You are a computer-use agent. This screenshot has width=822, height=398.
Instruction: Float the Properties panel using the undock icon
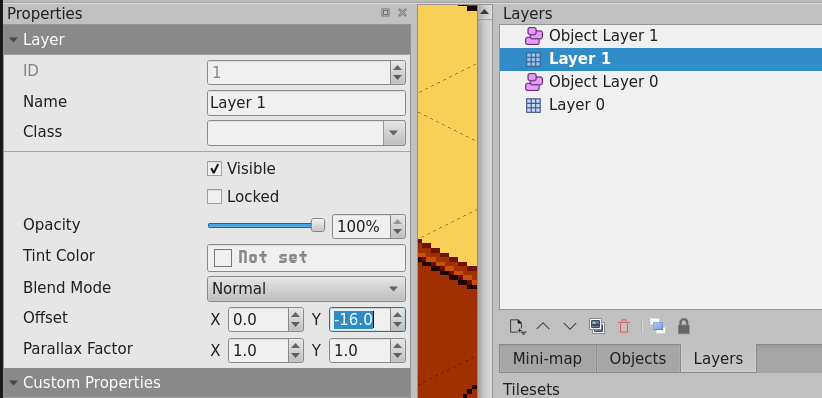point(385,13)
